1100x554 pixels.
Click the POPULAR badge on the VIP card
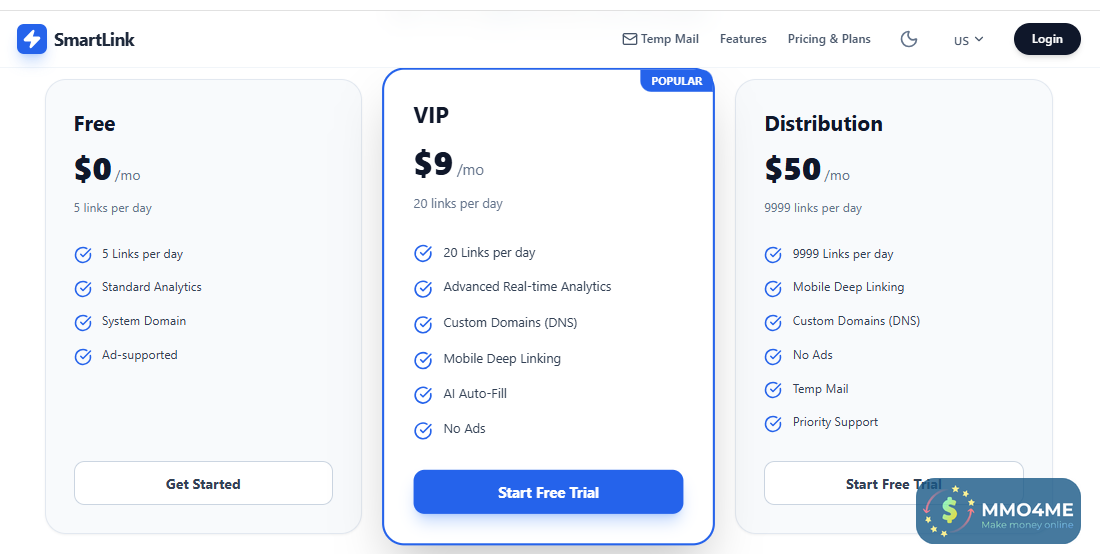click(677, 81)
